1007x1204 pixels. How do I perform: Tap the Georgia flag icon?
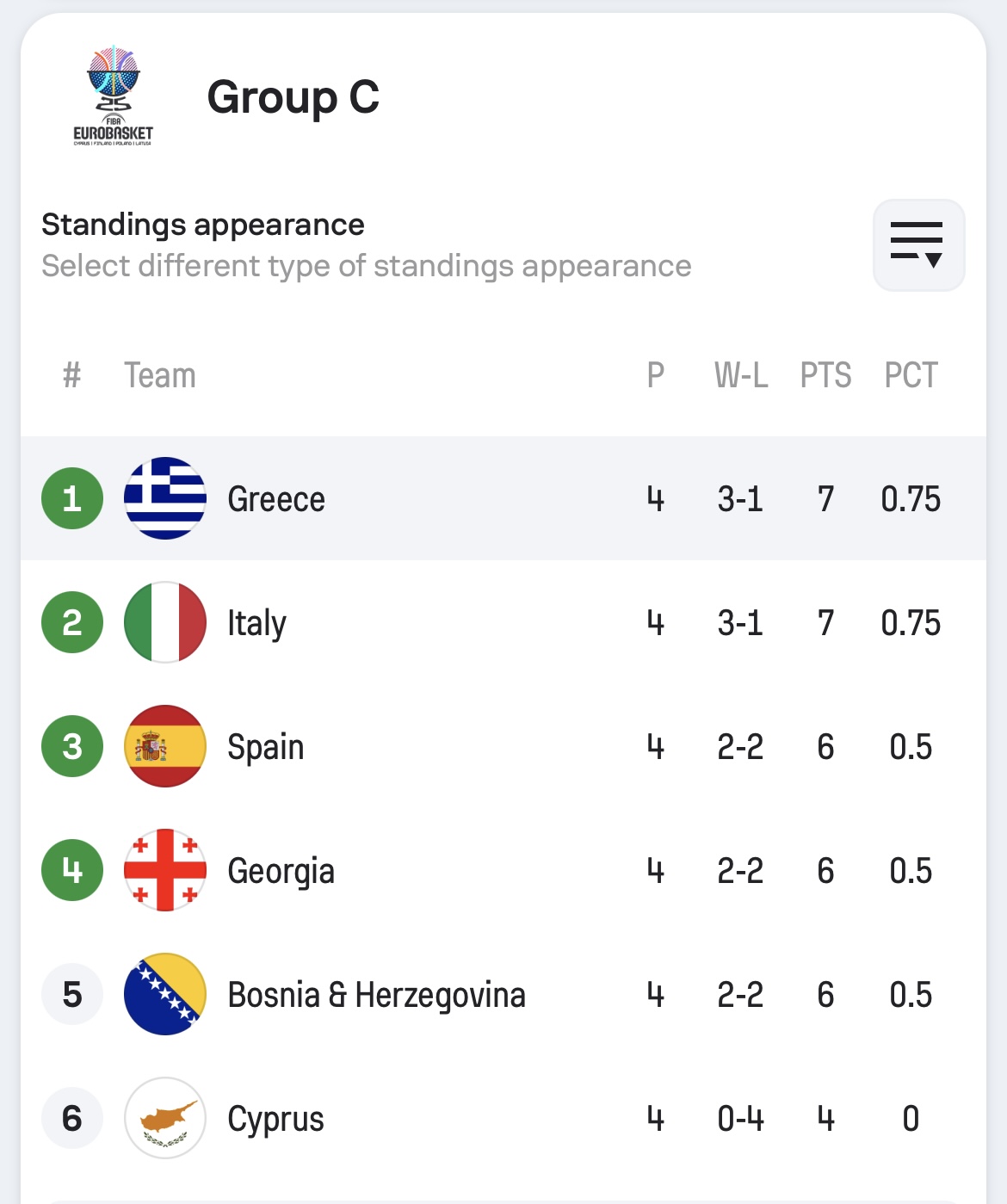click(x=165, y=870)
